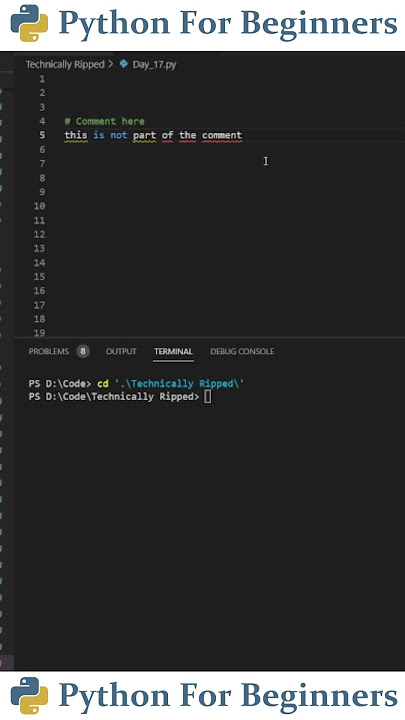This screenshot has height=720, width=405.
Task: Place cursor in the '# Comment here' line
Action: tap(105, 121)
